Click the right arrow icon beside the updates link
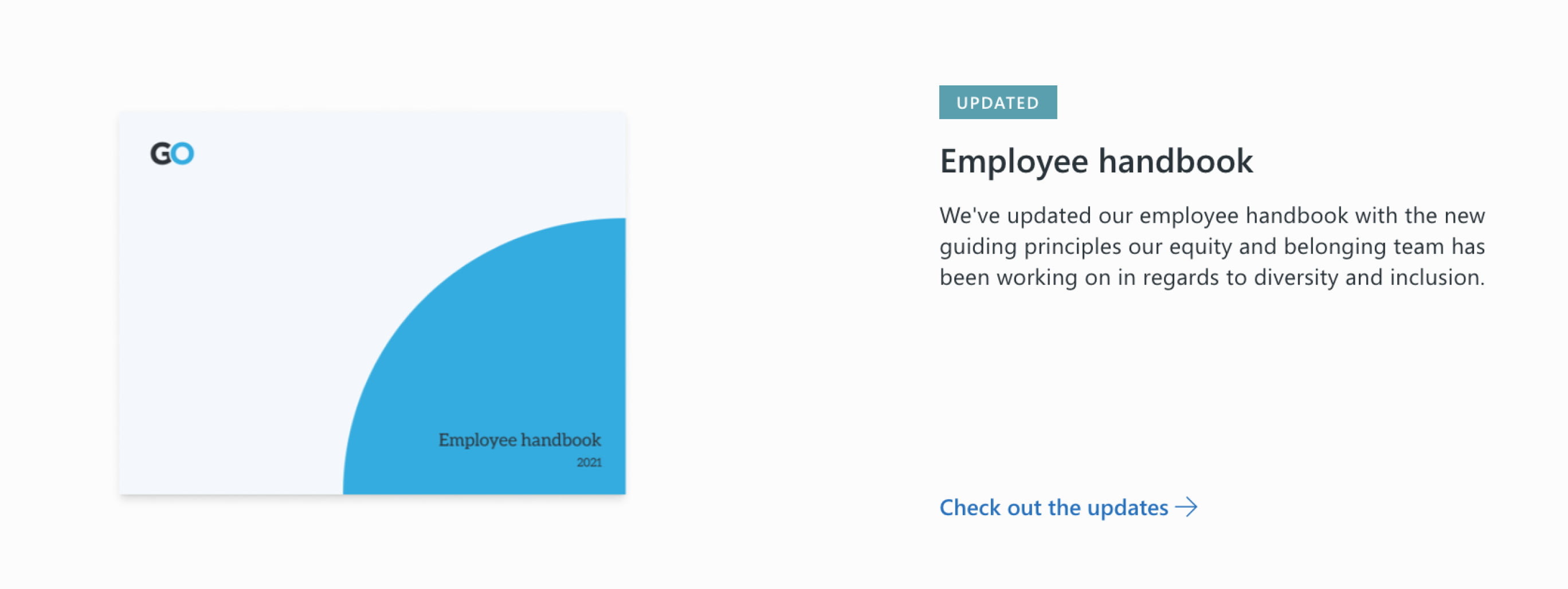Screen dimensions: 1568x589 (x=1186, y=507)
